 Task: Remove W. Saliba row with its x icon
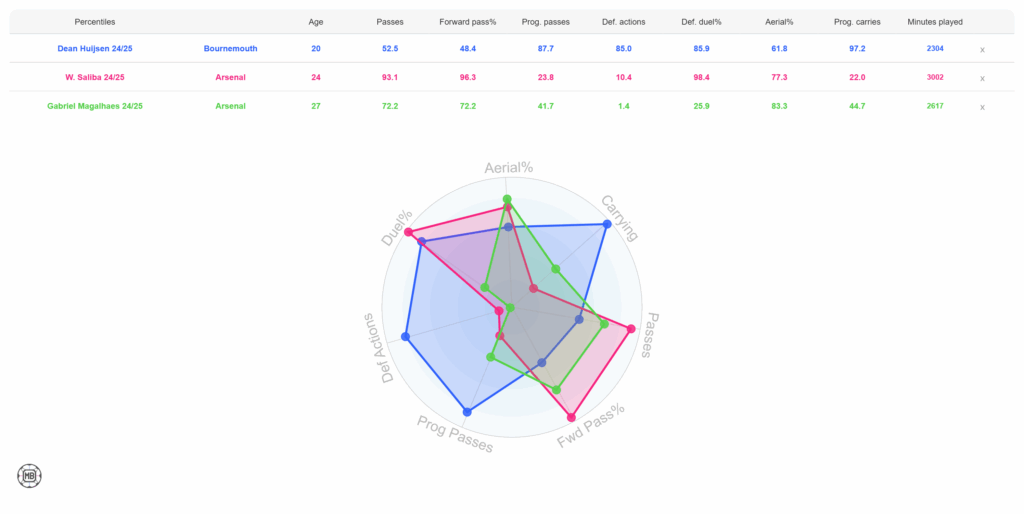pos(982,78)
